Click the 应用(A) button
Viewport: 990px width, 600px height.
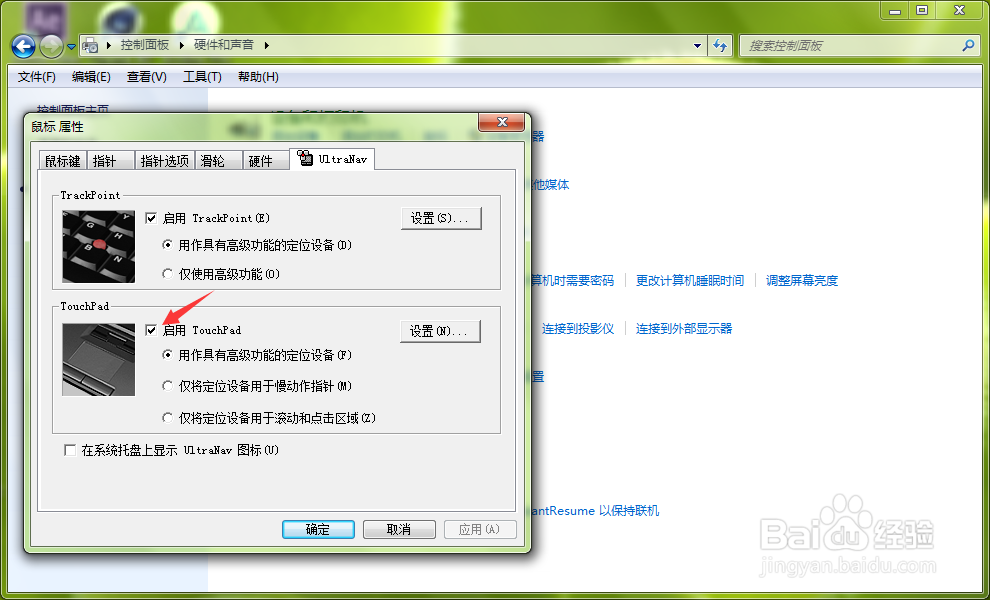tap(480, 529)
